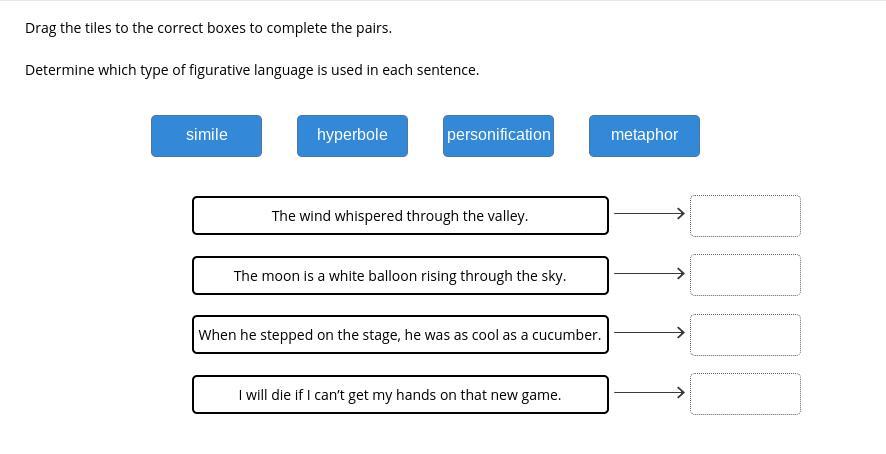The image size is (886, 454).
Task: Click 'The wind whispered through the valley' box
Action: pyautogui.click(x=400, y=215)
